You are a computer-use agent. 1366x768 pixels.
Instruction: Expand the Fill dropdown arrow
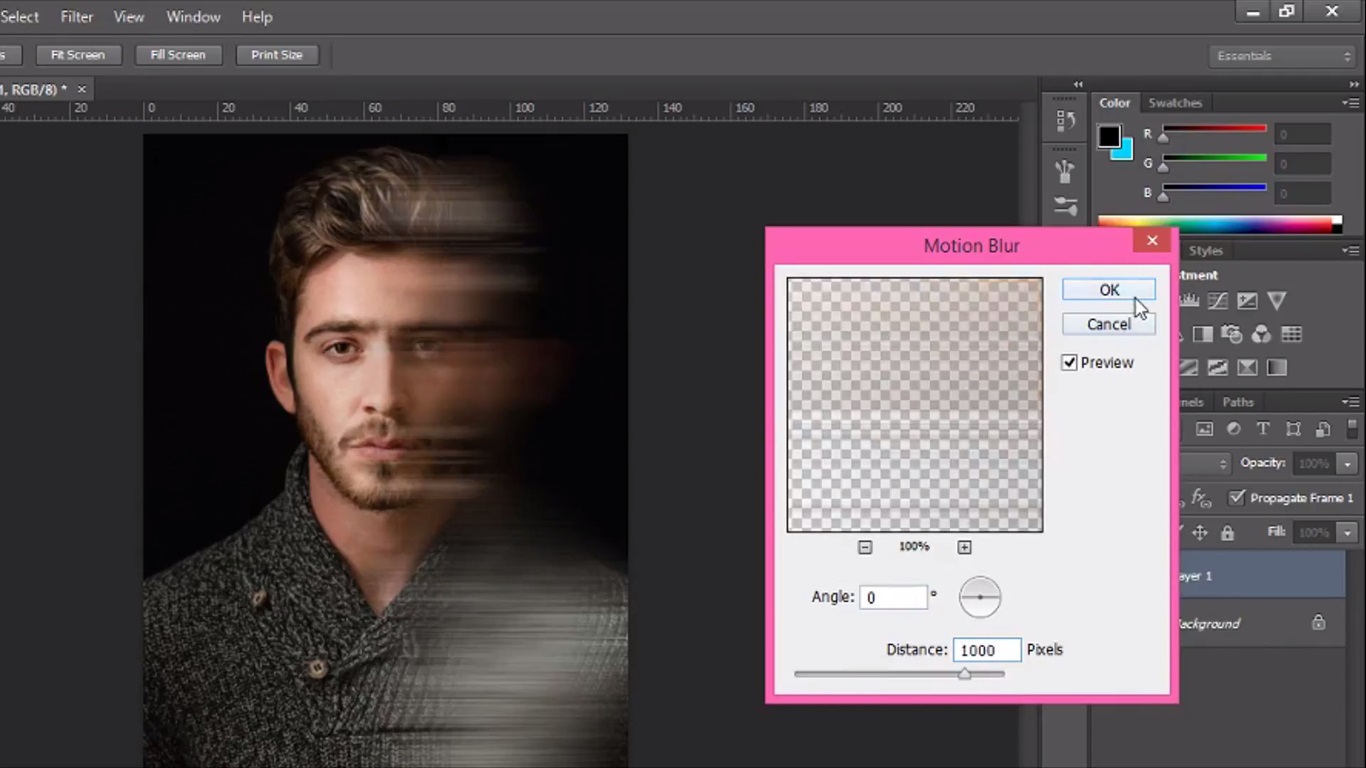click(1347, 533)
